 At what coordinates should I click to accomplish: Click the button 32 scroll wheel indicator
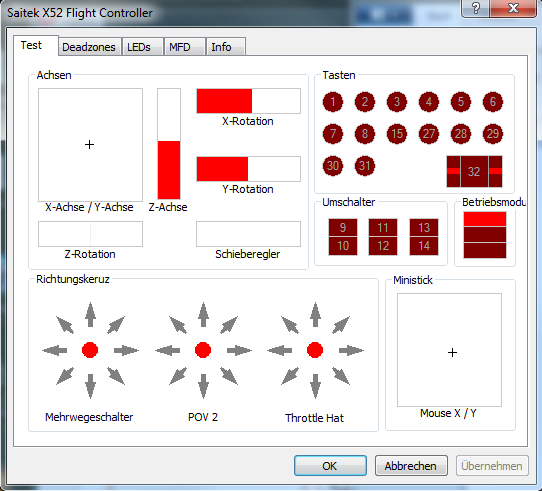click(x=474, y=172)
